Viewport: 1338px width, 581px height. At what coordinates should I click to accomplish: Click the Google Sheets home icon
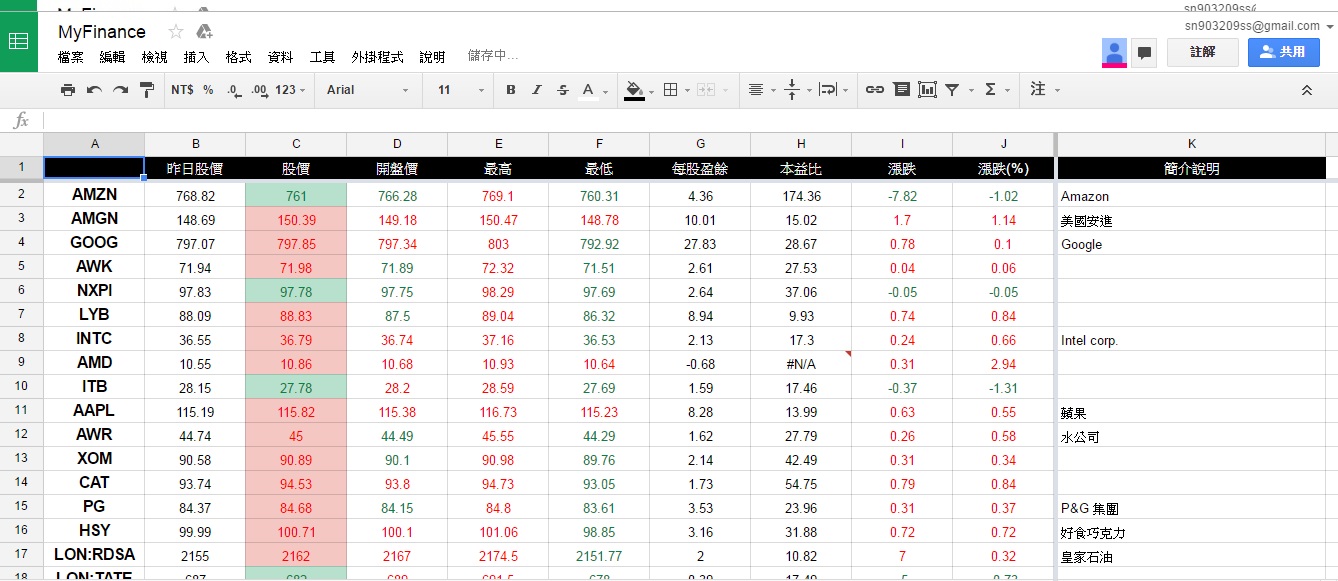click(x=18, y=42)
